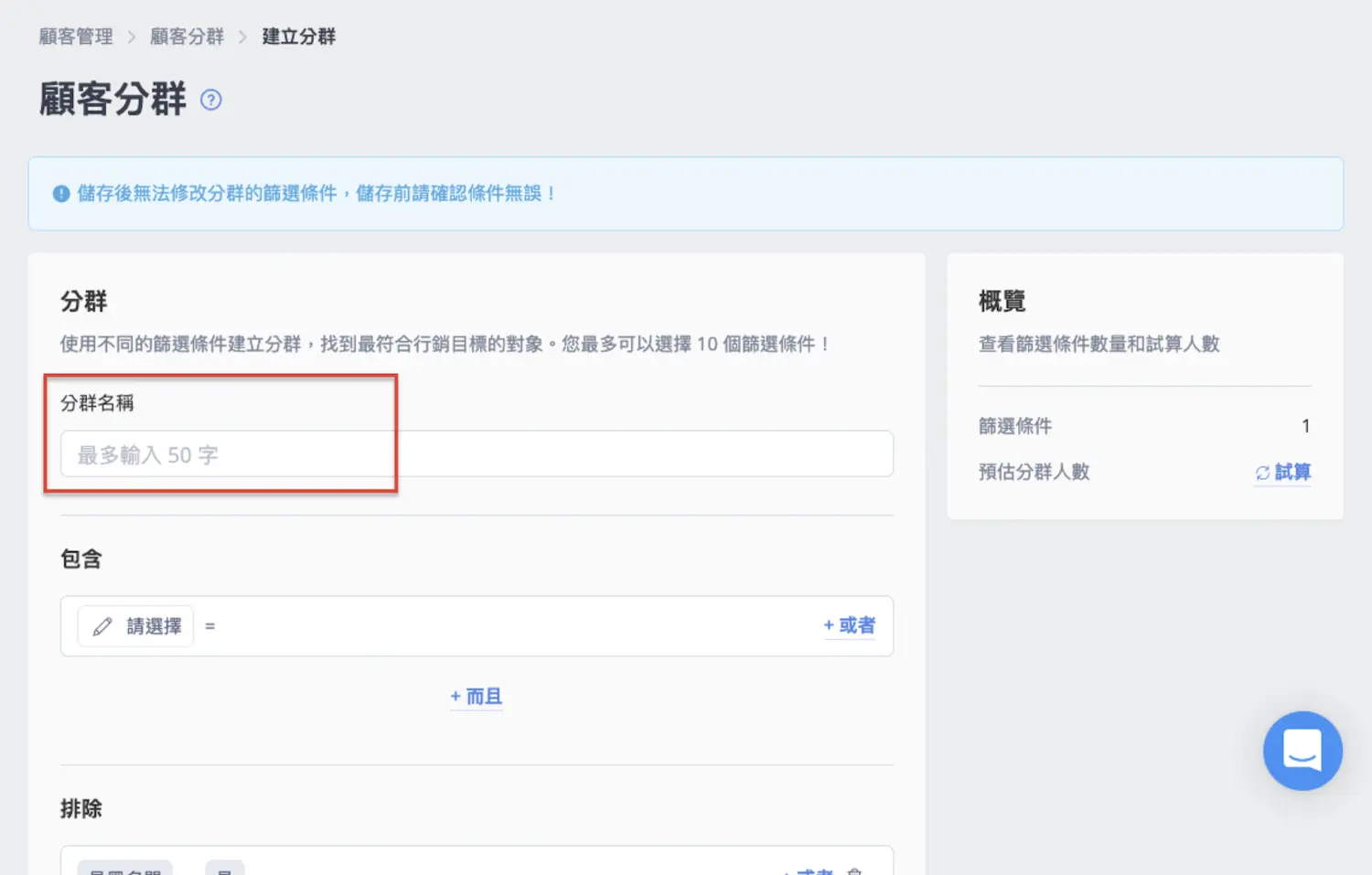Click the plus icon of the 而且 link
The image size is (1372, 875).
coord(456,696)
